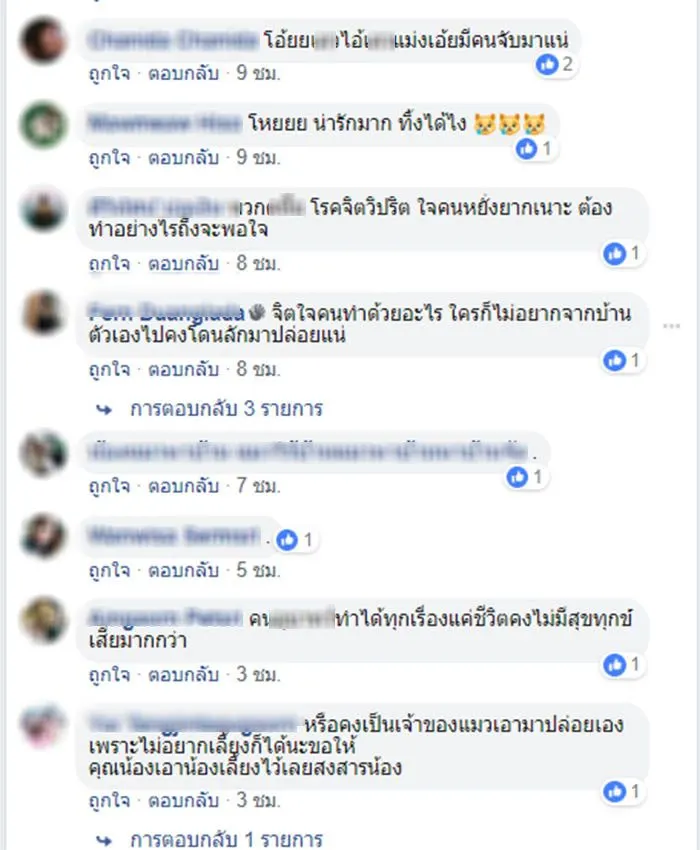Click ถูกใจ under โรคจิตวิปริต comment
The height and width of the screenshot is (850, 700).
110,263
